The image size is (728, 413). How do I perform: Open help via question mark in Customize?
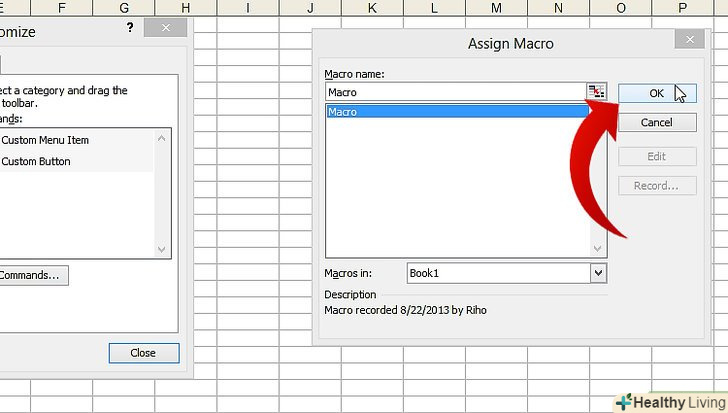pos(130,28)
